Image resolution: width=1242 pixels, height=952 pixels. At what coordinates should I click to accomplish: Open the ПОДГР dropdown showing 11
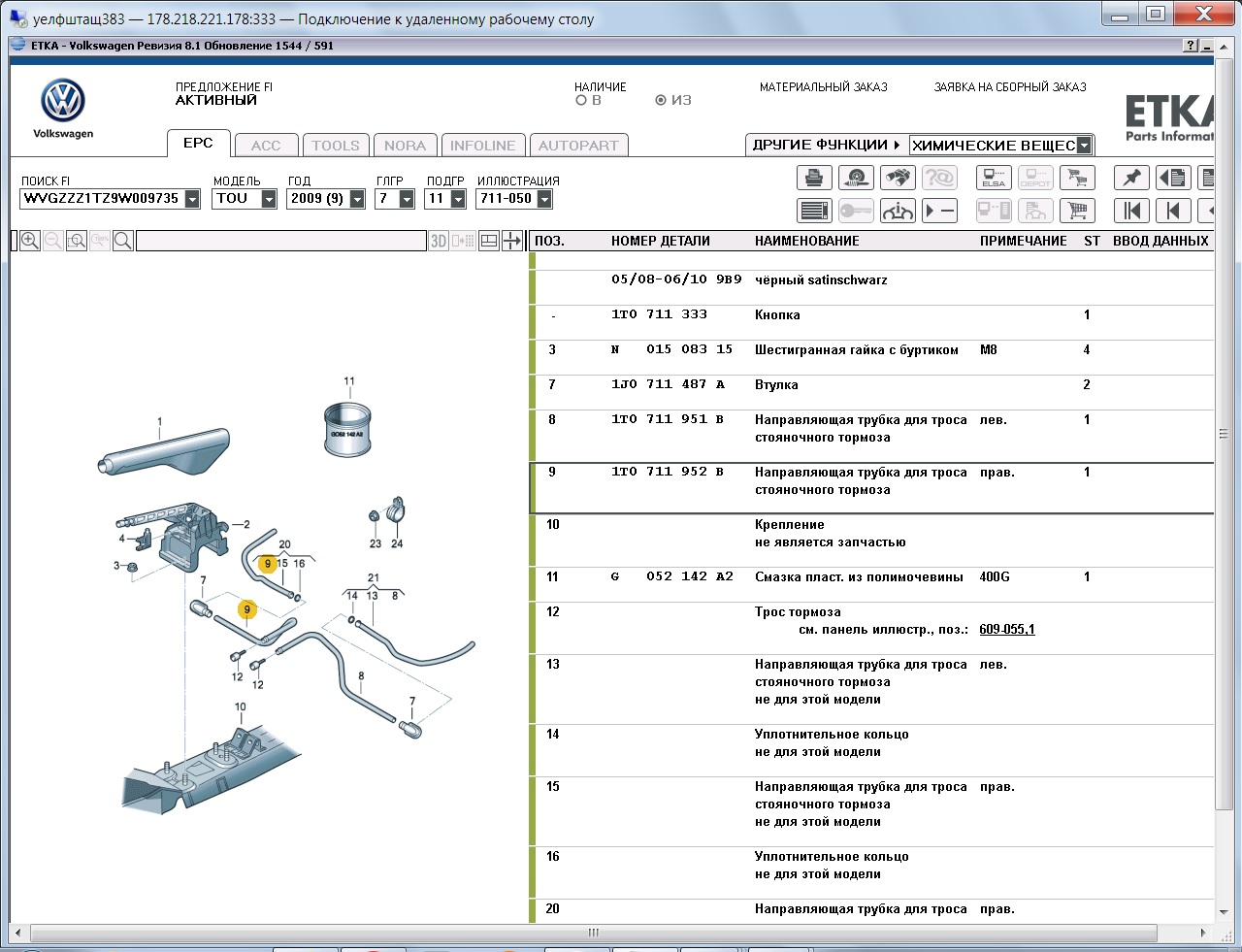point(458,199)
